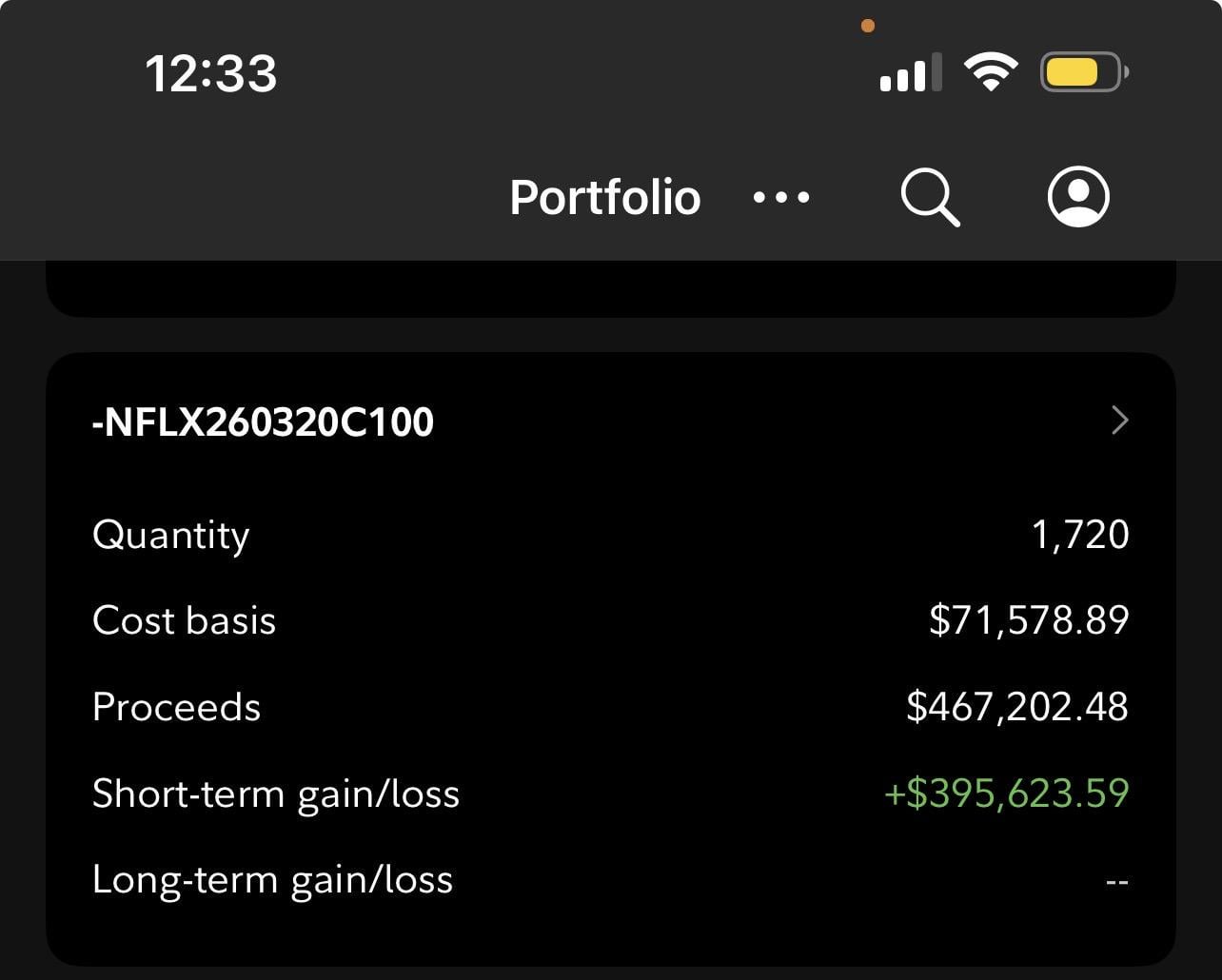Select the $467,202.48 proceeds amount
This screenshot has width=1222, height=980.
[x=1016, y=707]
